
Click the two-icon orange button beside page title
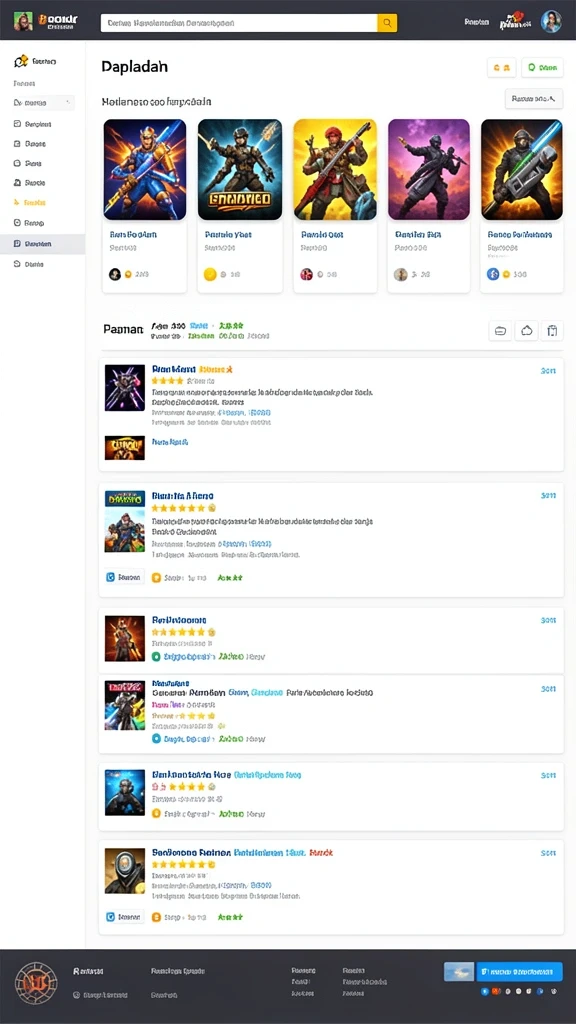click(x=502, y=67)
